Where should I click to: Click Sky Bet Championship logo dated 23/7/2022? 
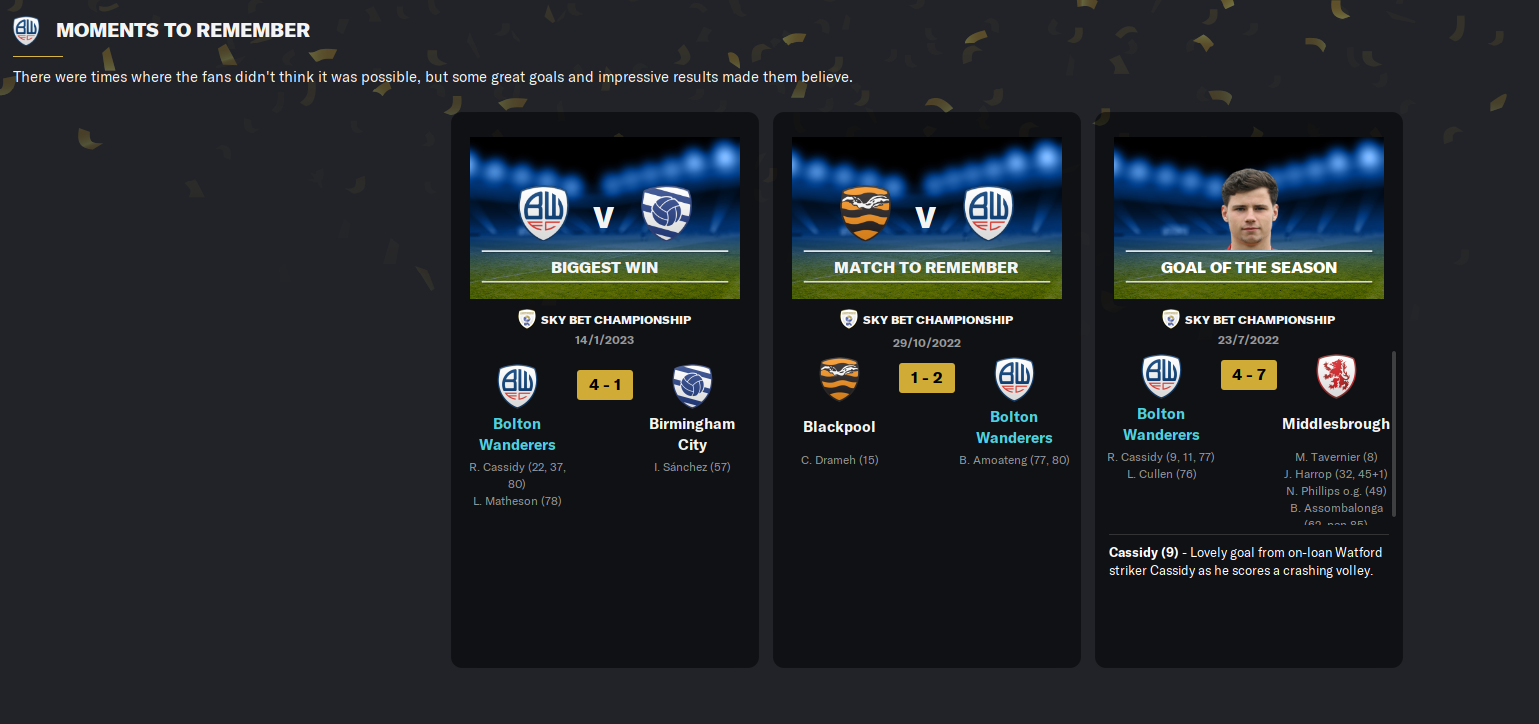pos(1171,319)
